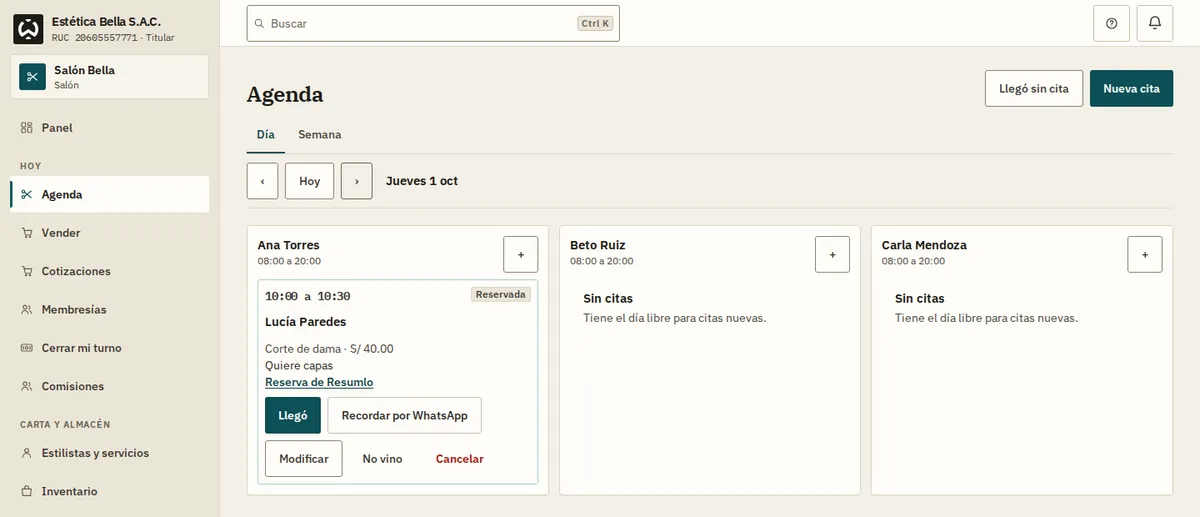Click the 10:00 a 10:30 time label
This screenshot has width=1200, height=517.
click(x=307, y=296)
